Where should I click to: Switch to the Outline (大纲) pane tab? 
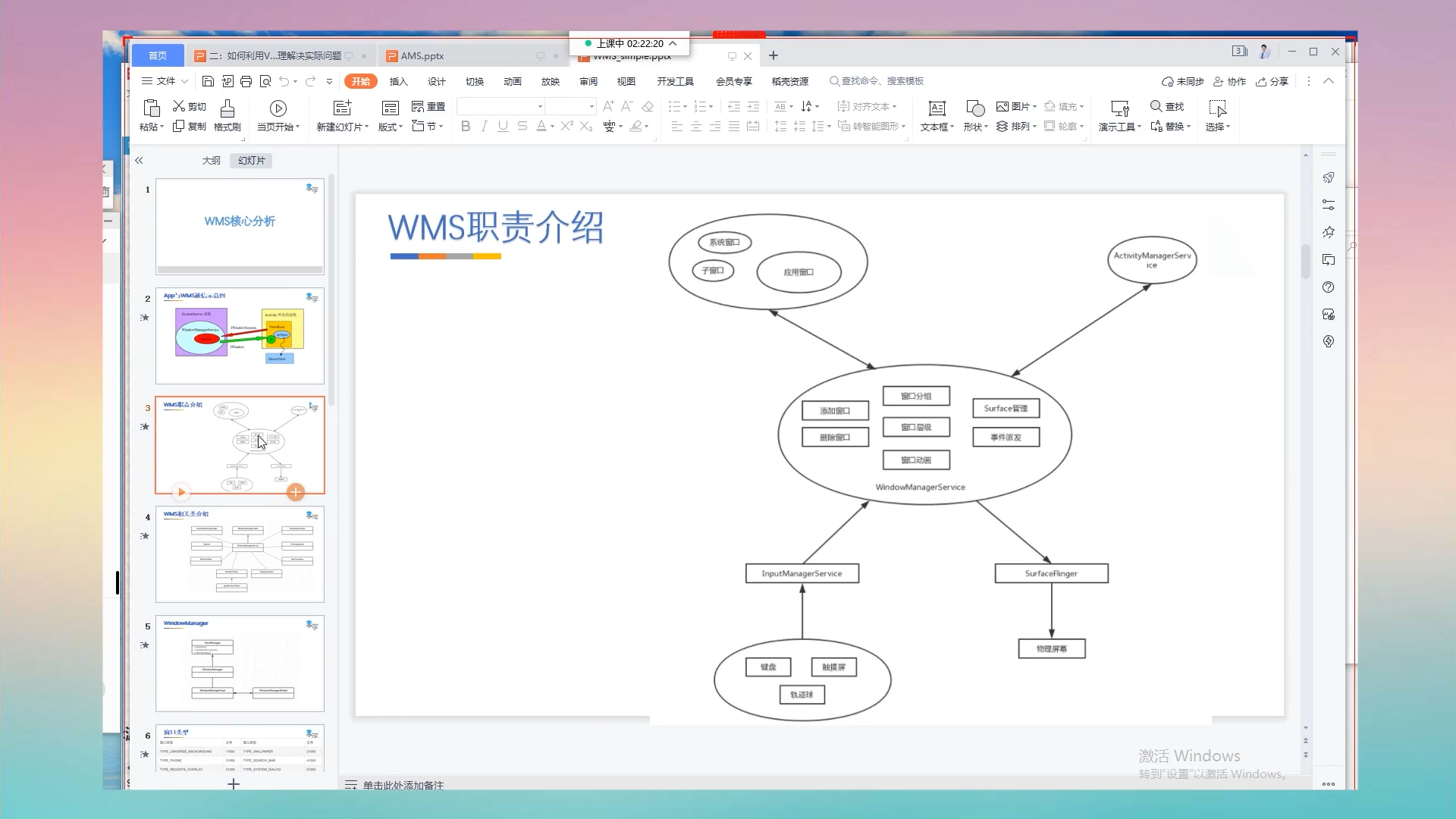pos(211,161)
